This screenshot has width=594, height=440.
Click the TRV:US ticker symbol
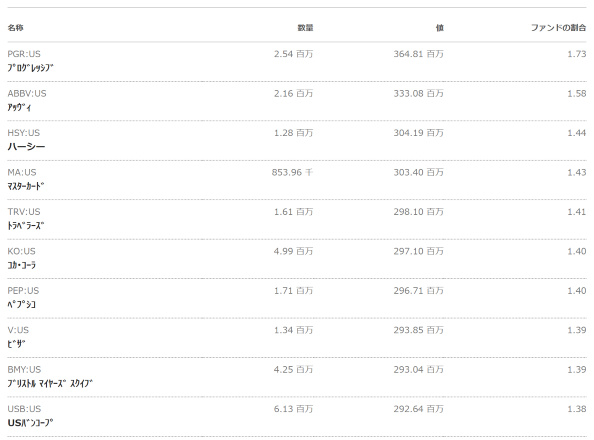[24, 211]
